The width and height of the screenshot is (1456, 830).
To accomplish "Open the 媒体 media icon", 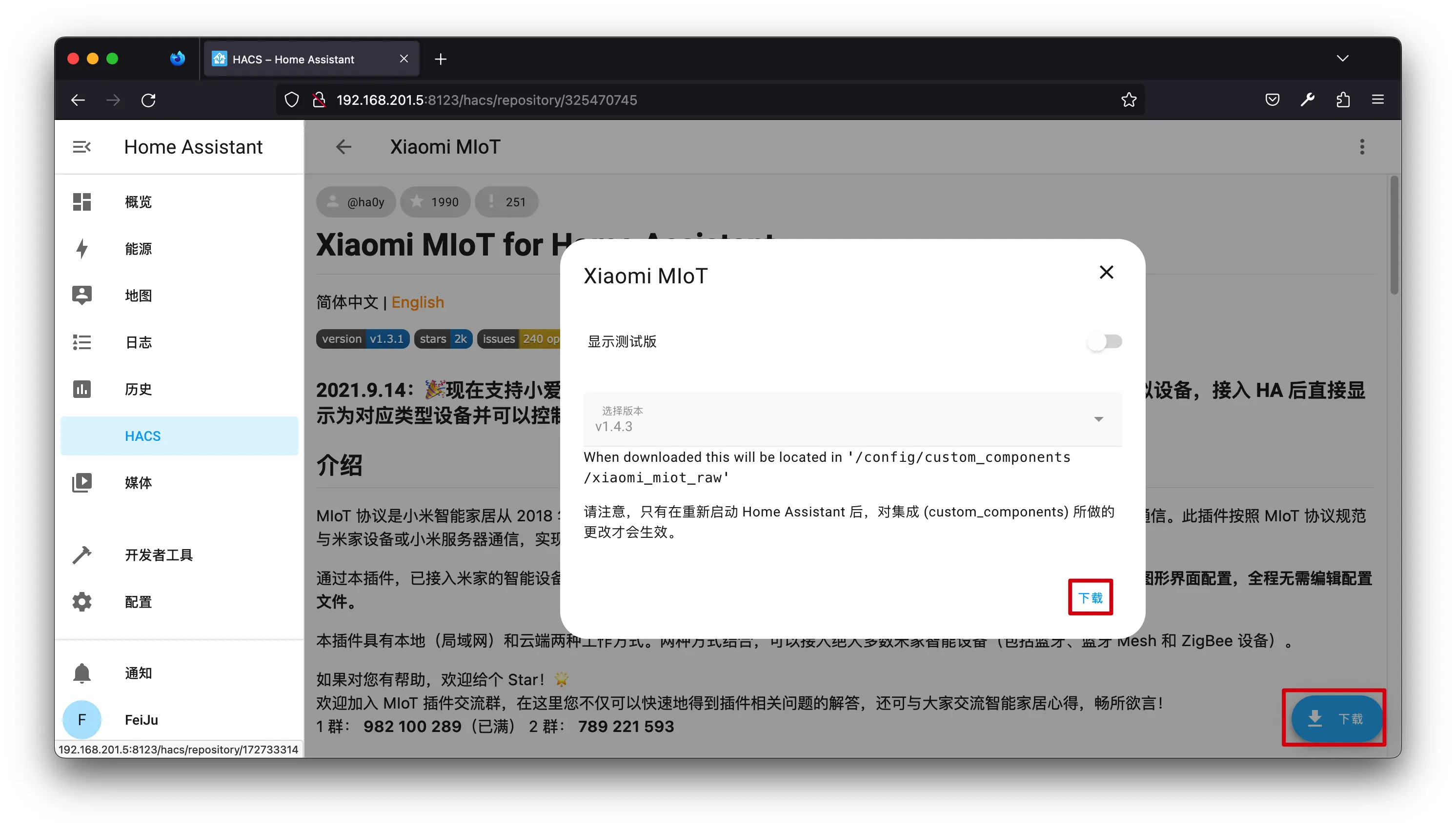I will click(81, 482).
